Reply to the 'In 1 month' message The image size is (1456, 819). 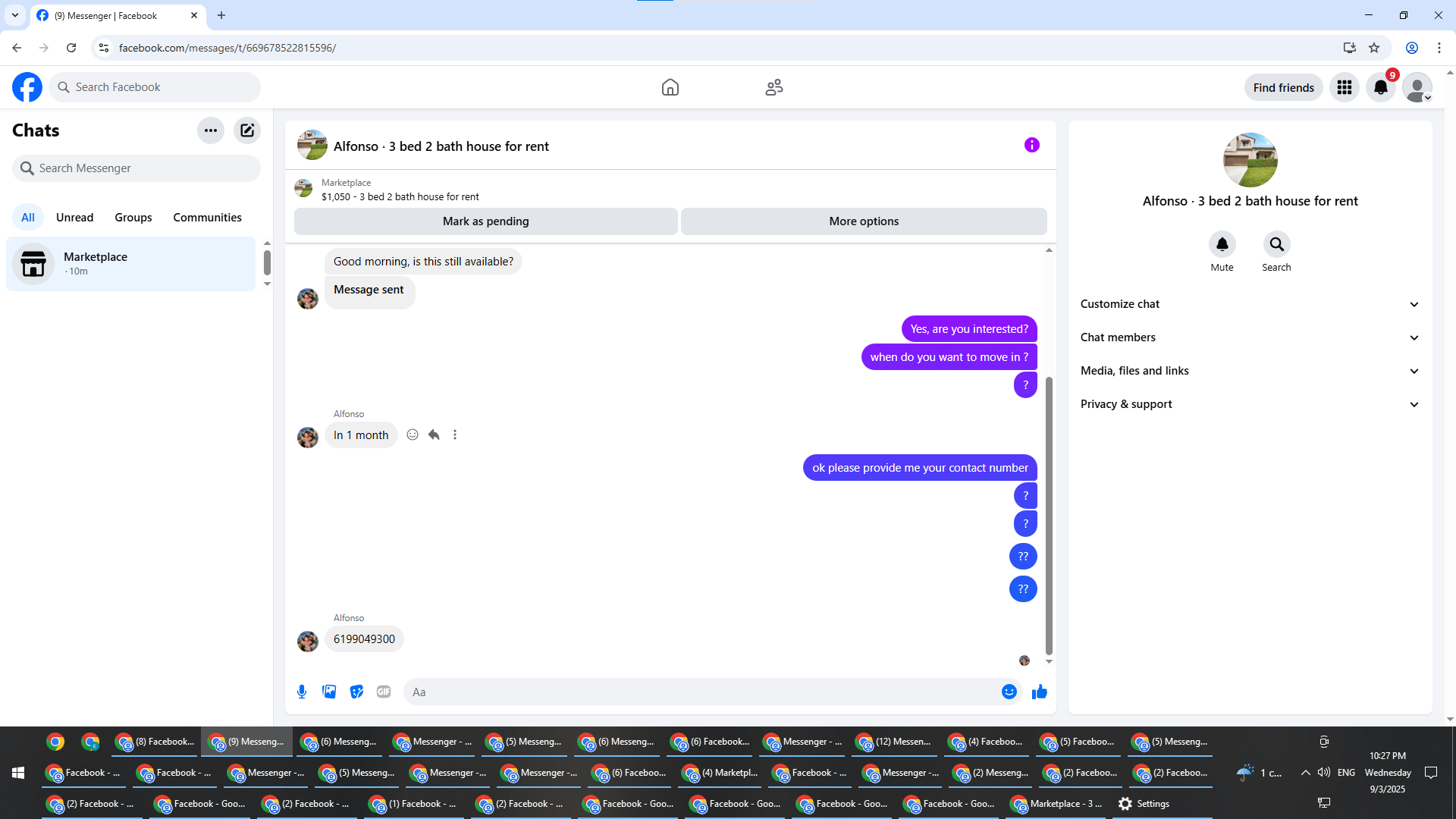(x=434, y=435)
